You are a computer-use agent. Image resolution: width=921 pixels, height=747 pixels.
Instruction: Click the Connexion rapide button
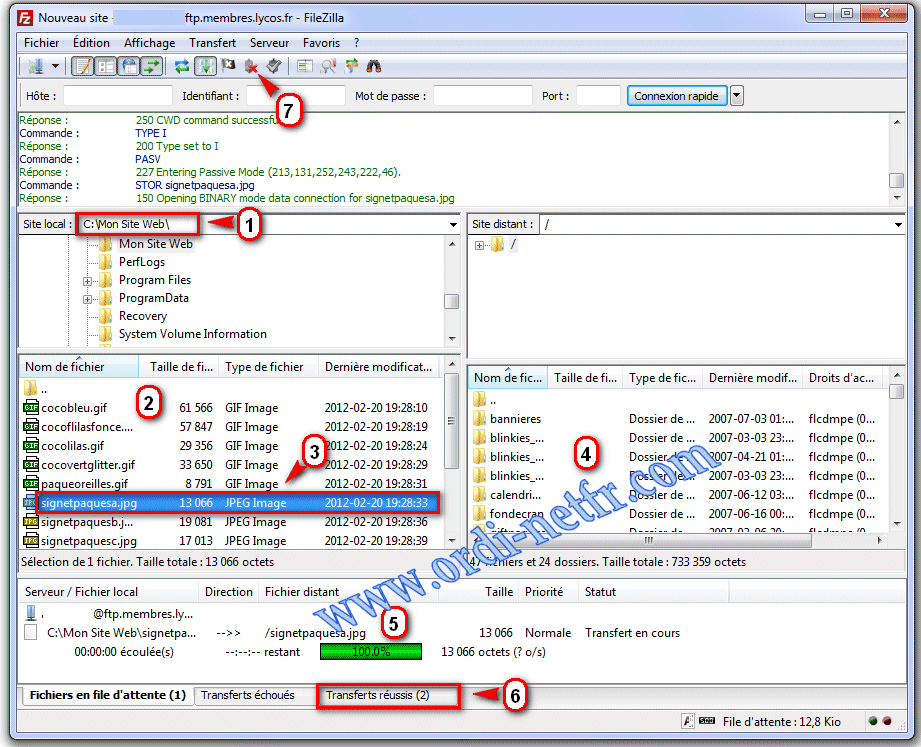point(677,96)
